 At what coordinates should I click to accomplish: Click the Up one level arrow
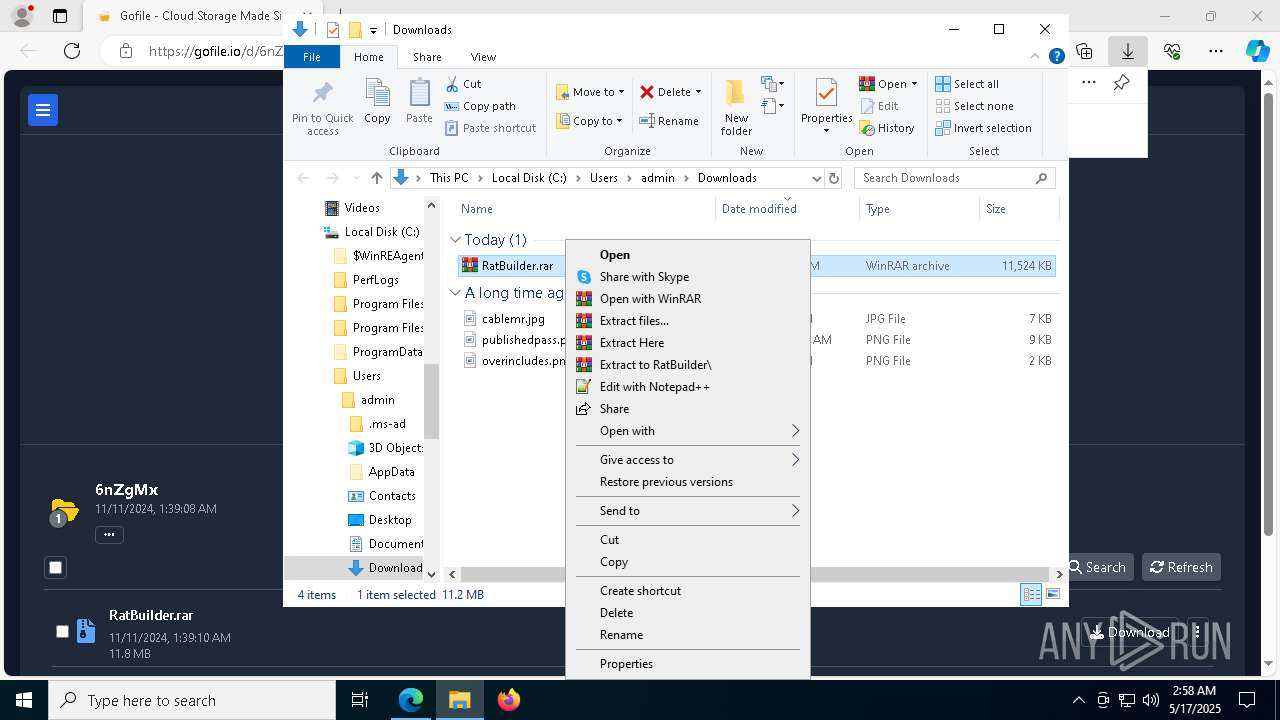(376, 178)
